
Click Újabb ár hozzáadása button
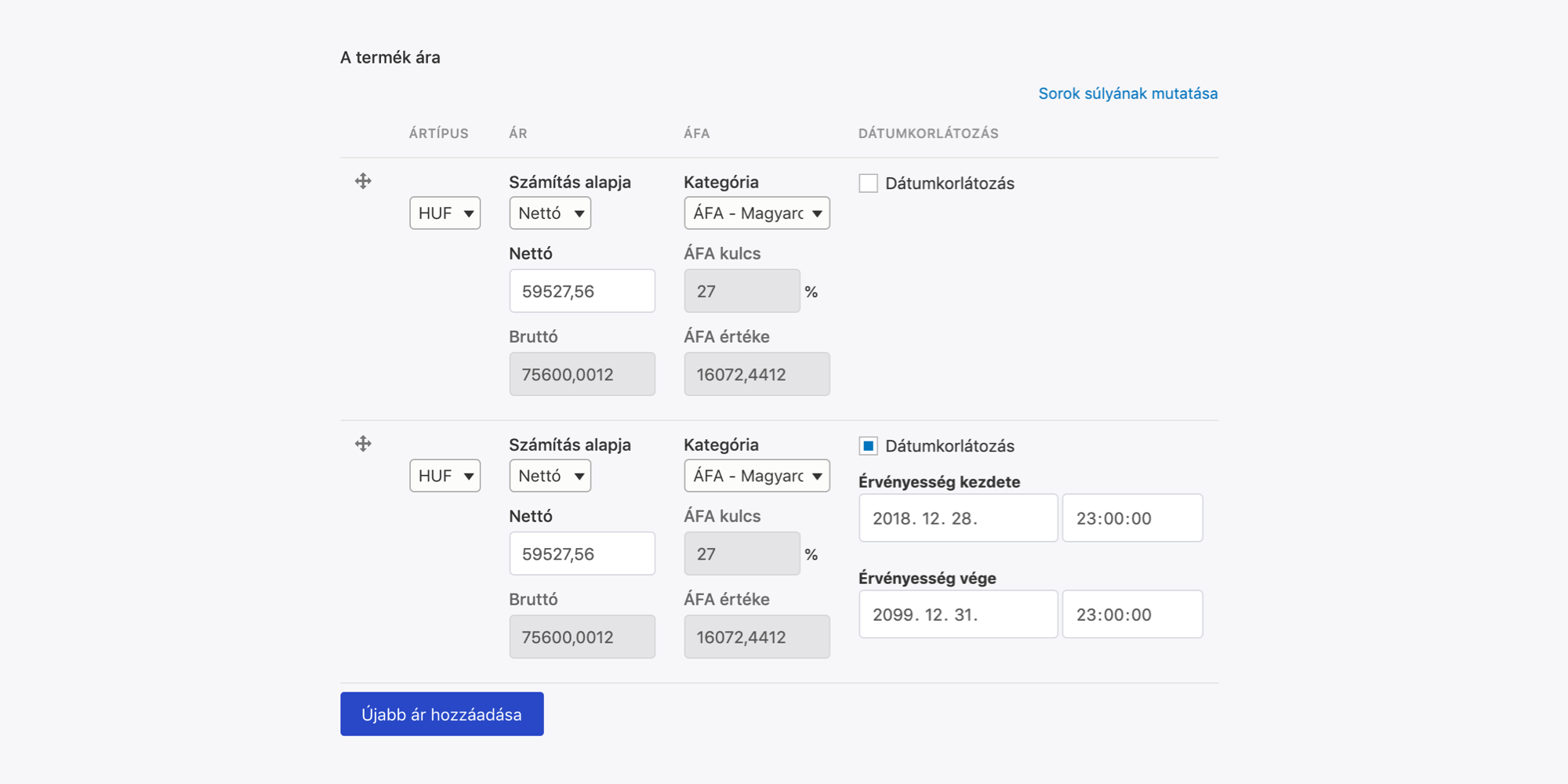point(441,713)
